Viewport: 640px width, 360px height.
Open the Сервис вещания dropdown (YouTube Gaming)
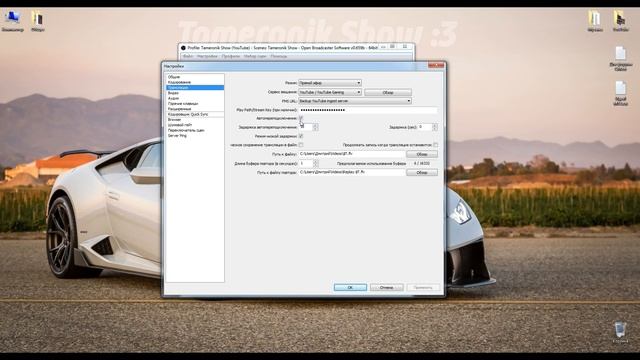[330, 92]
